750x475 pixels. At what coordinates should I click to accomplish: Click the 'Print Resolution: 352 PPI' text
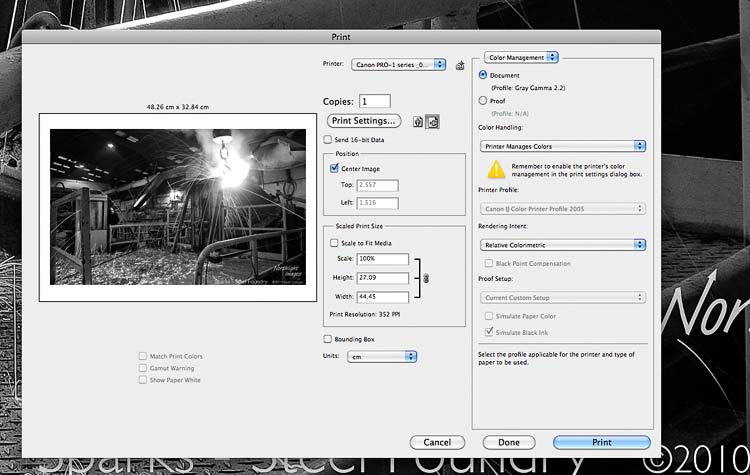click(365, 314)
